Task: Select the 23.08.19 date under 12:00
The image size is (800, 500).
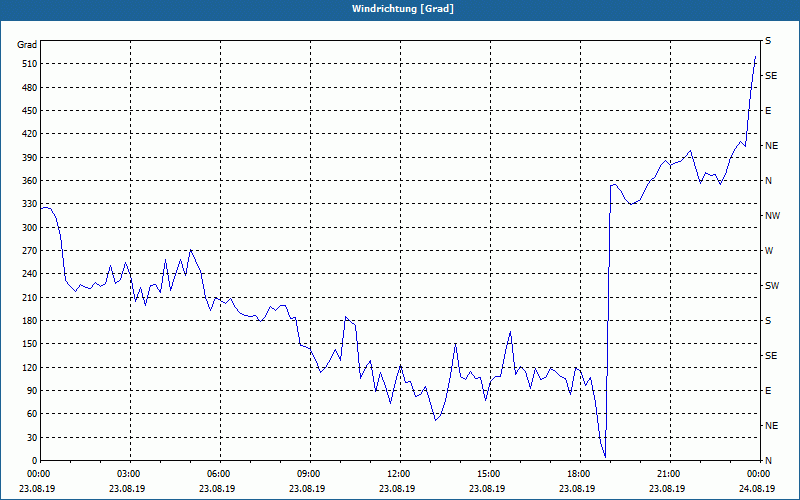Action: (397, 488)
